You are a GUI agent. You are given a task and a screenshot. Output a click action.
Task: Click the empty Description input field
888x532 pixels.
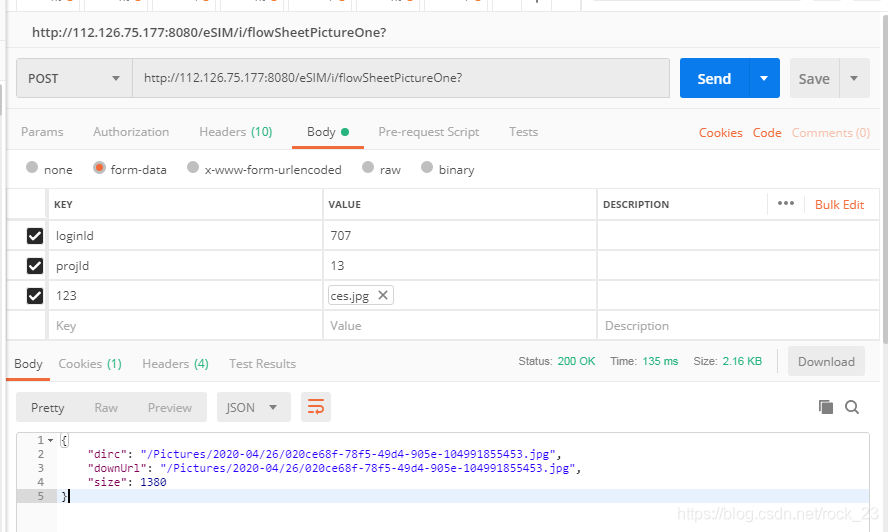tap(738, 326)
